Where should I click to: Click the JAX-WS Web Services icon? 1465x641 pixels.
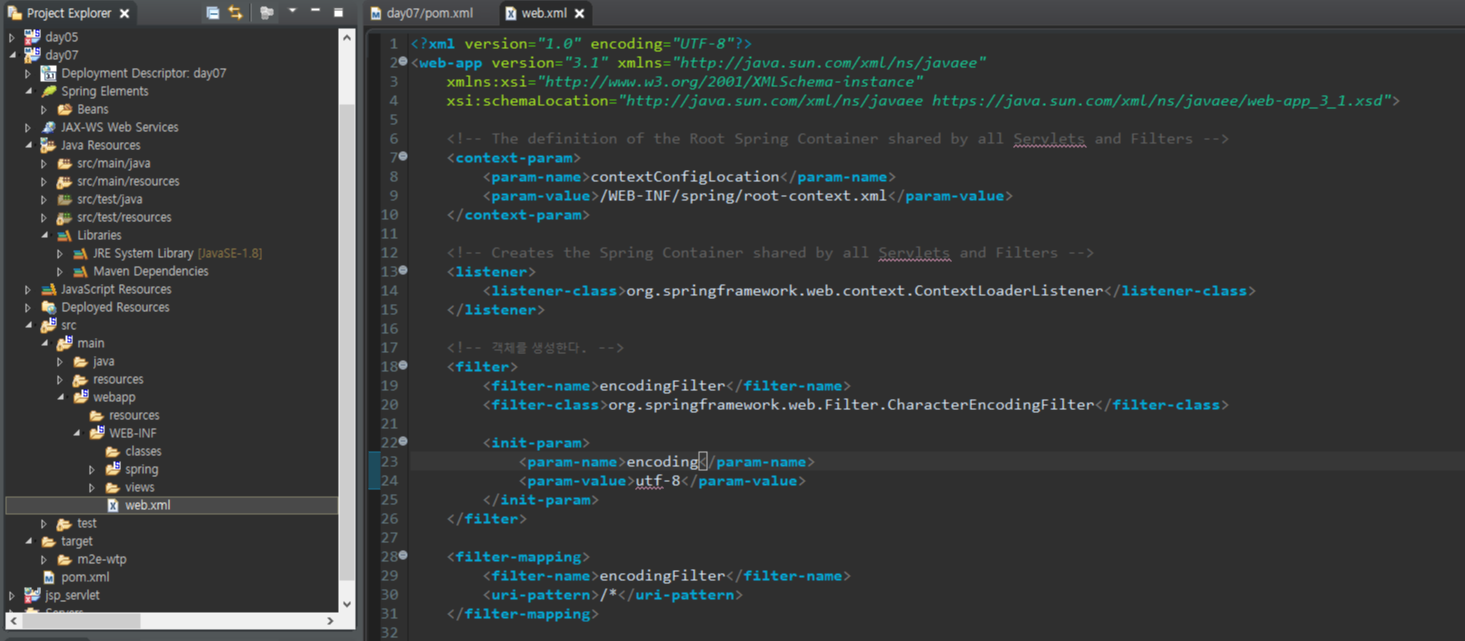(48, 127)
